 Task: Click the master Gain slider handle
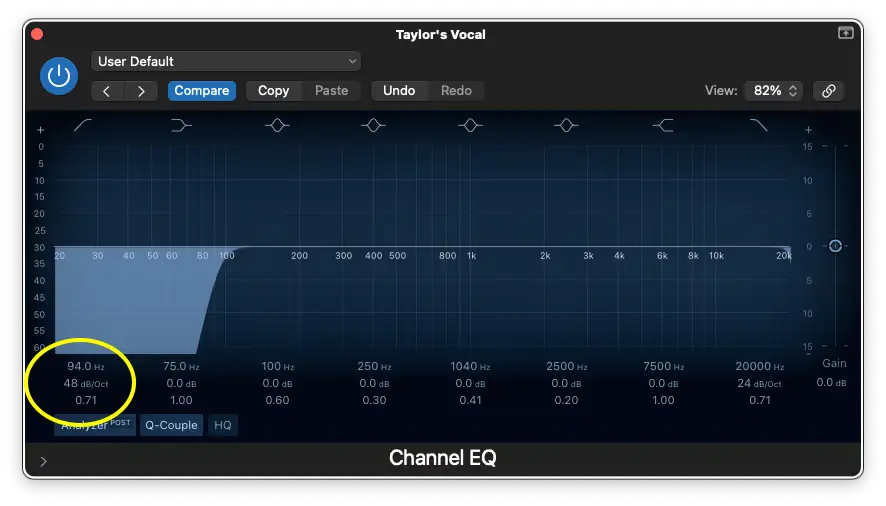[x=835, y=246]
